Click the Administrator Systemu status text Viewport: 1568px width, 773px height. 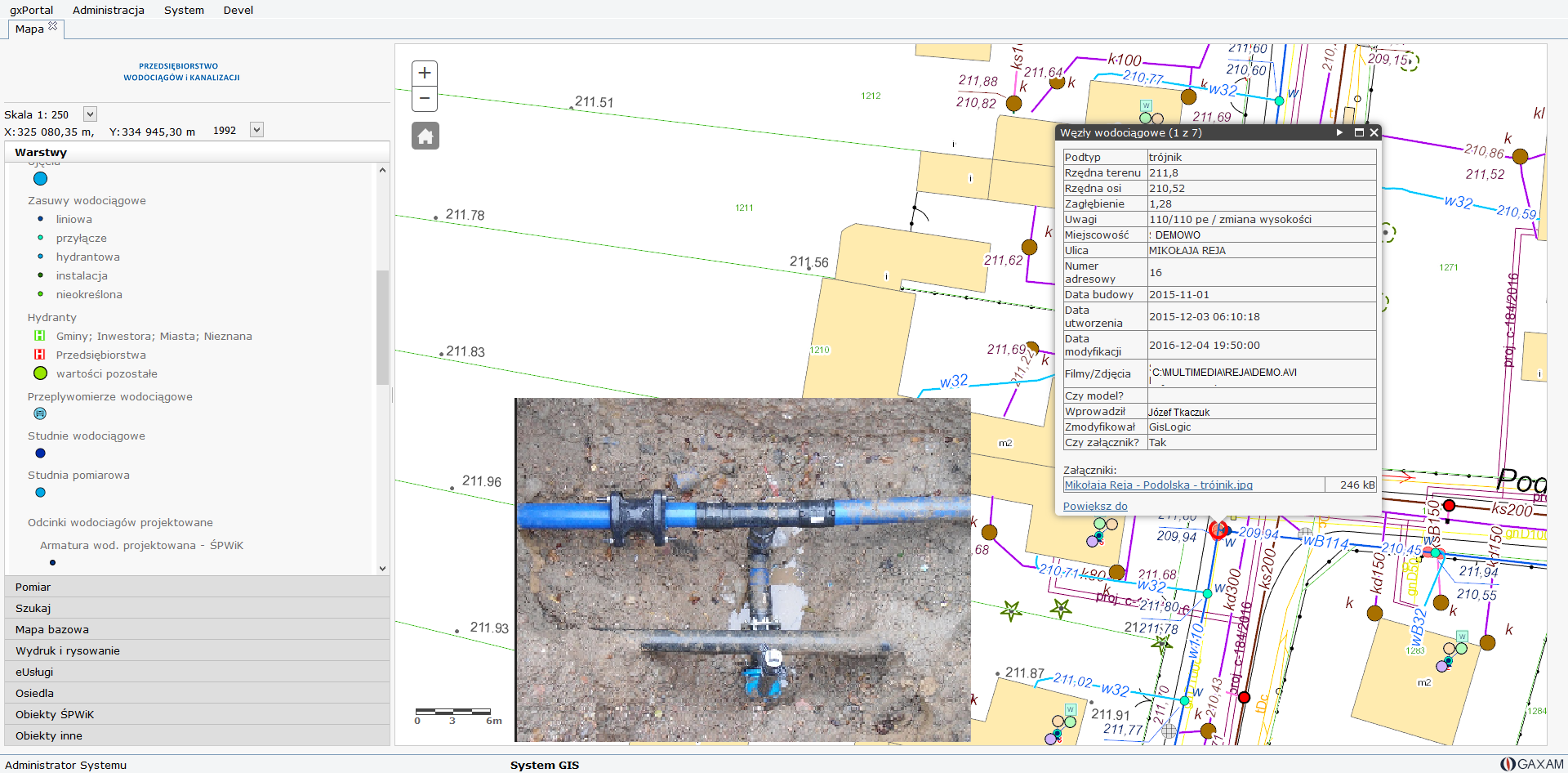66,765
